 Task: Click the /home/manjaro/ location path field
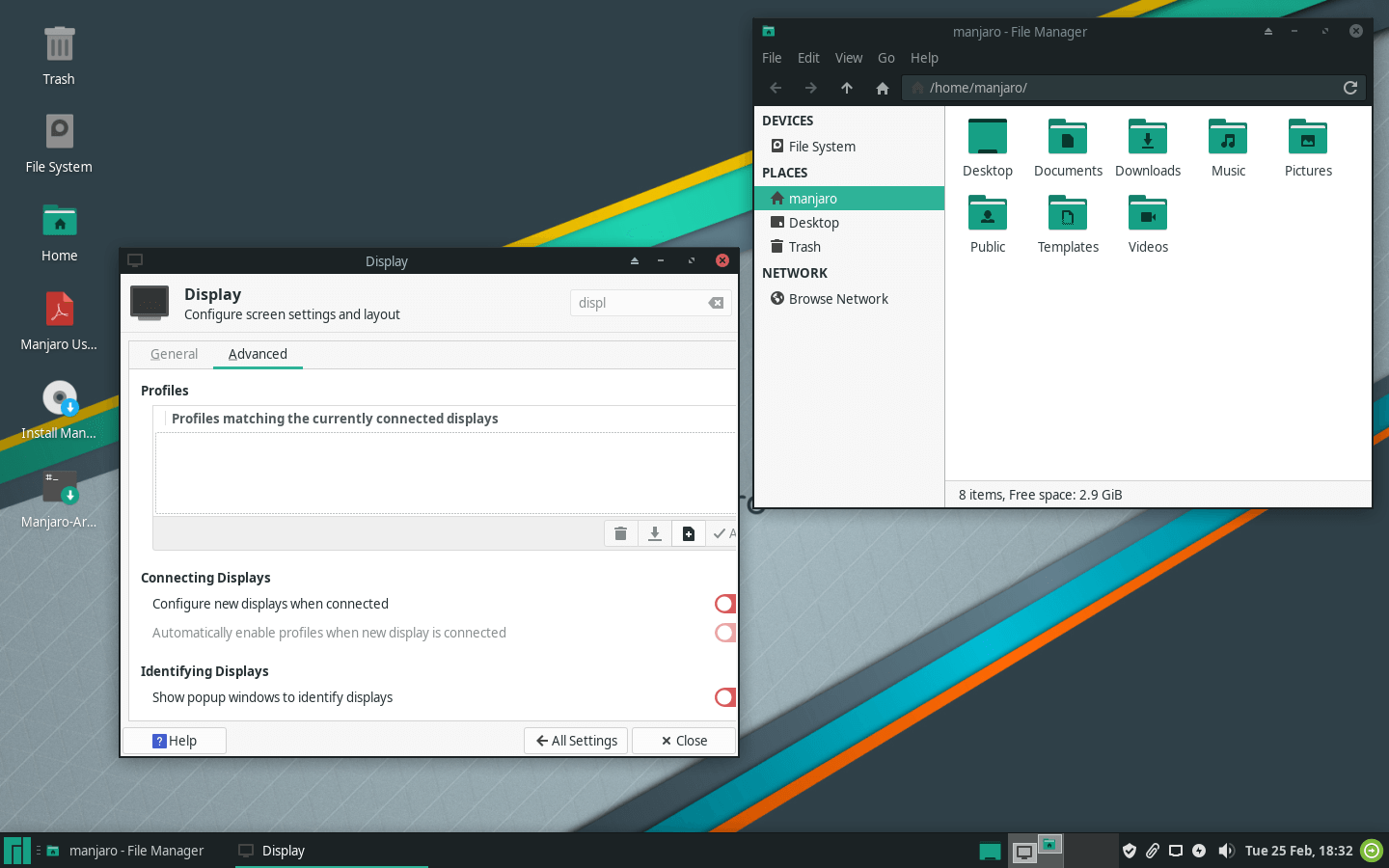1119,88
